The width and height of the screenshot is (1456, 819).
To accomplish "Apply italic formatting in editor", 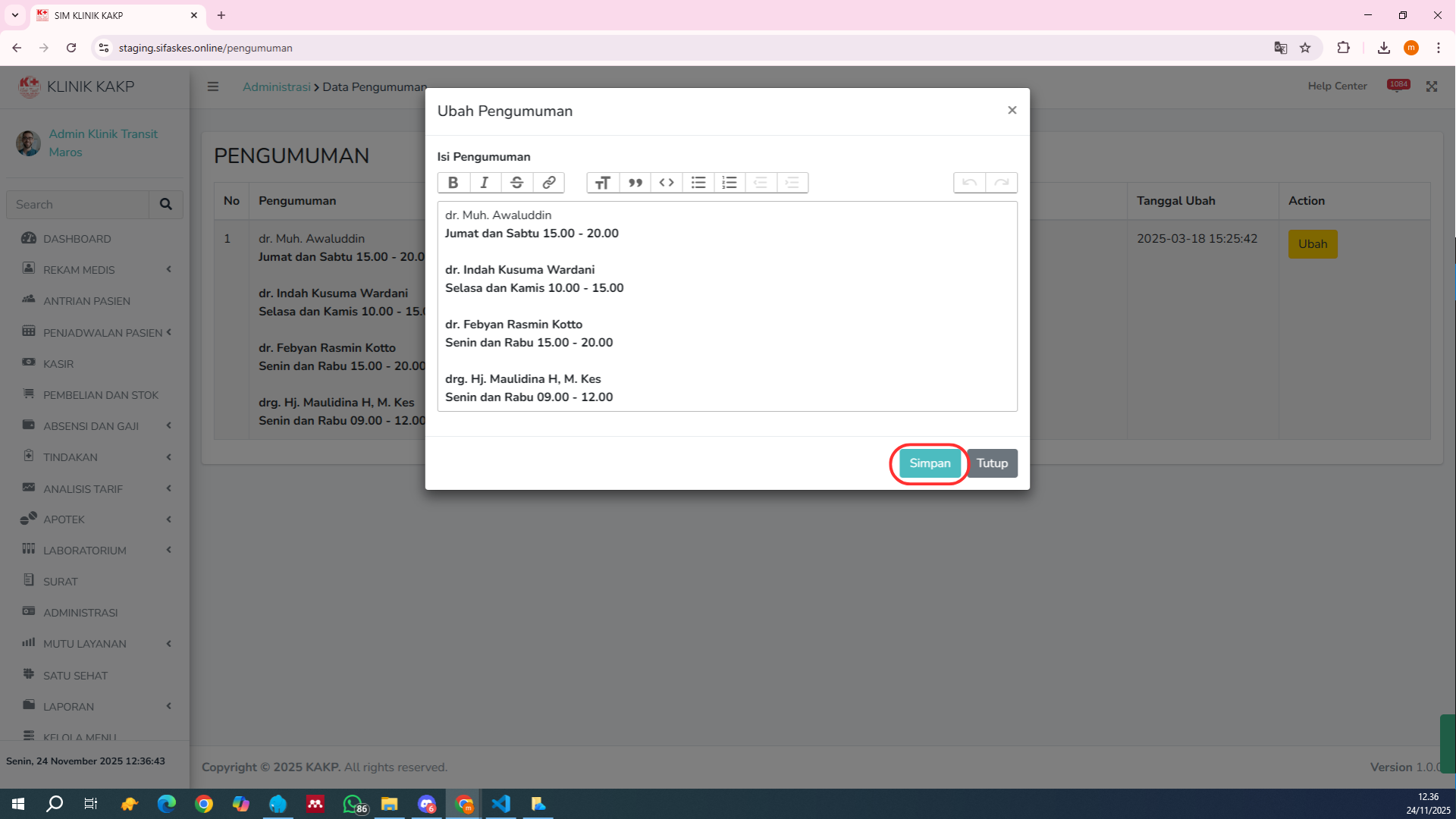I will coord(485,183).
